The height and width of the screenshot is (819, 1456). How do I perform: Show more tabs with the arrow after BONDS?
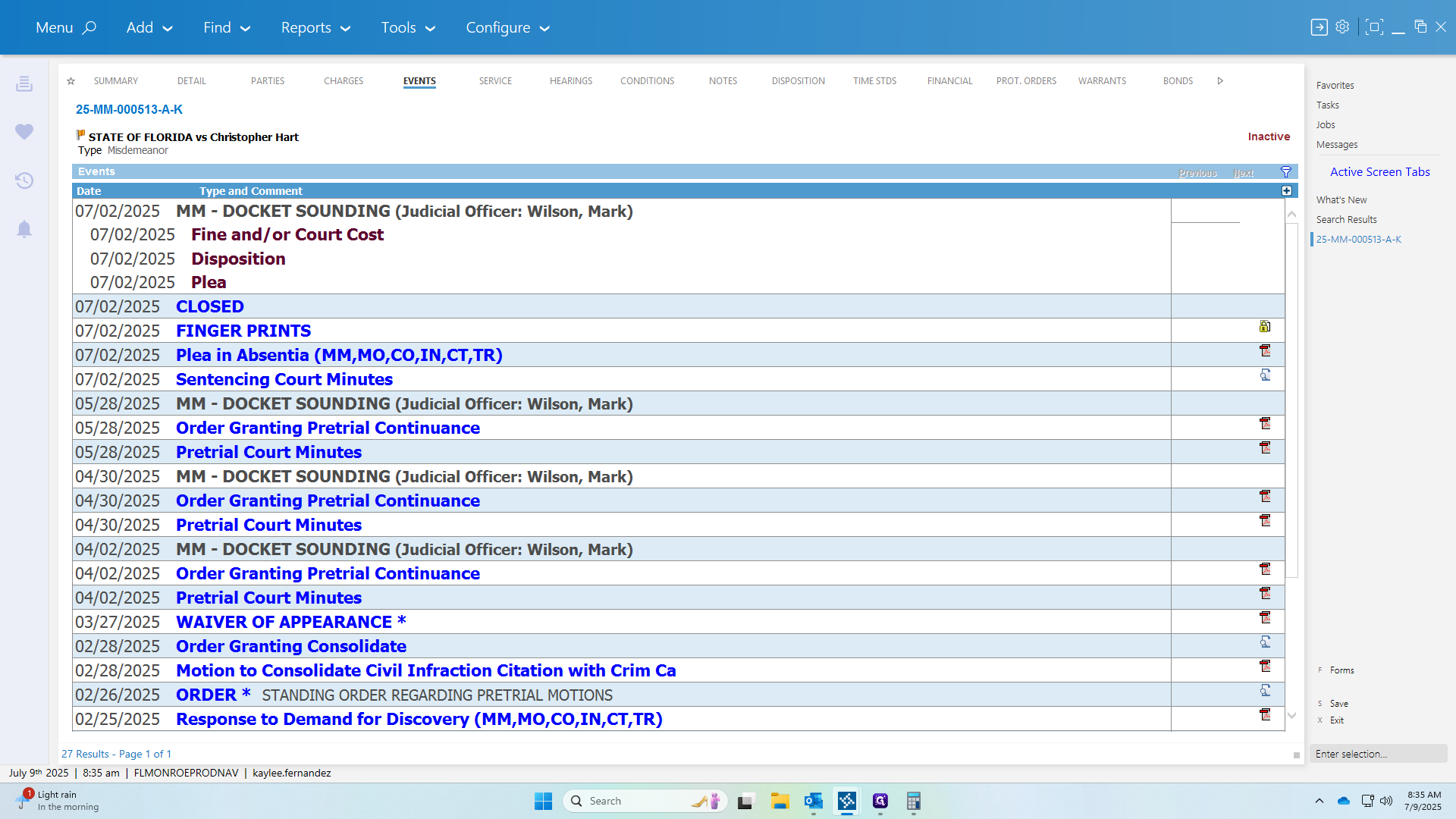coord(1220,81)
